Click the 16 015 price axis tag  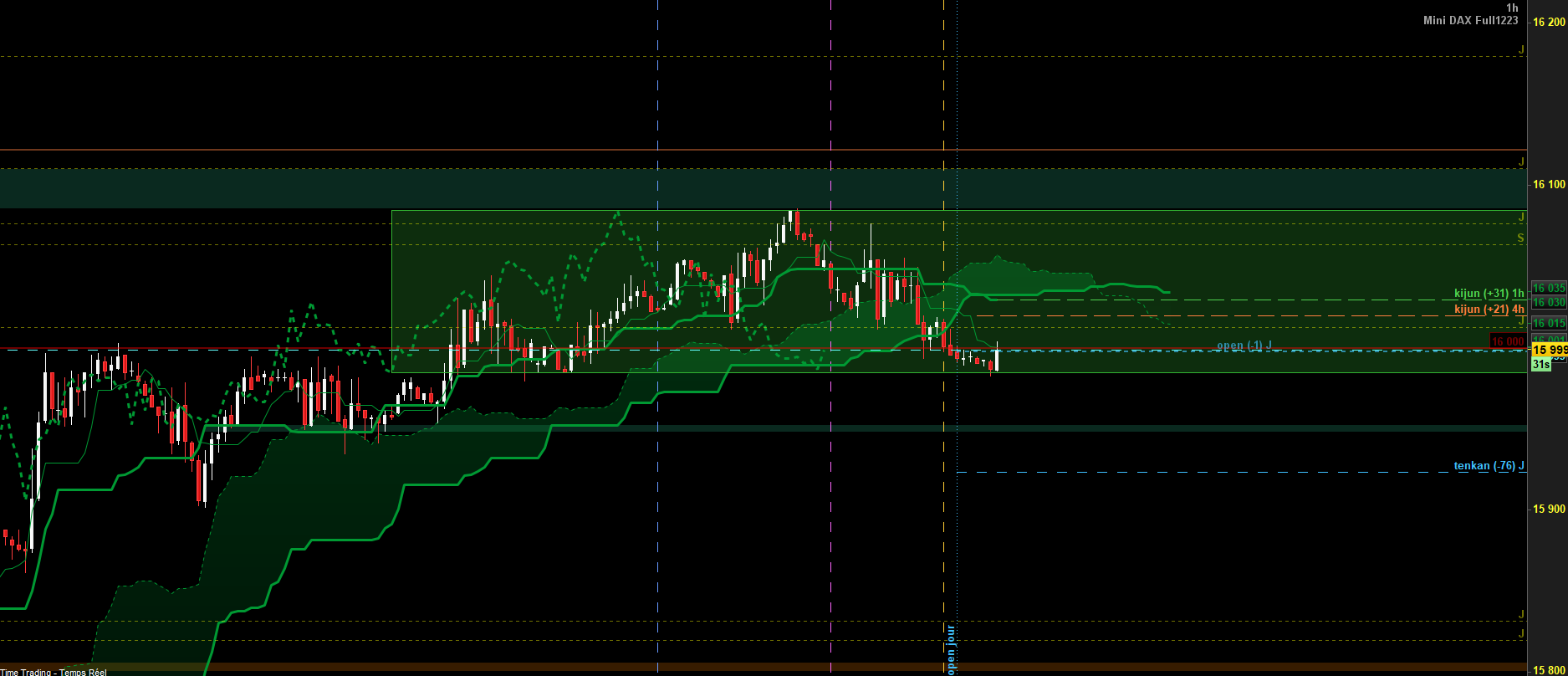(x=1549, y=323)
